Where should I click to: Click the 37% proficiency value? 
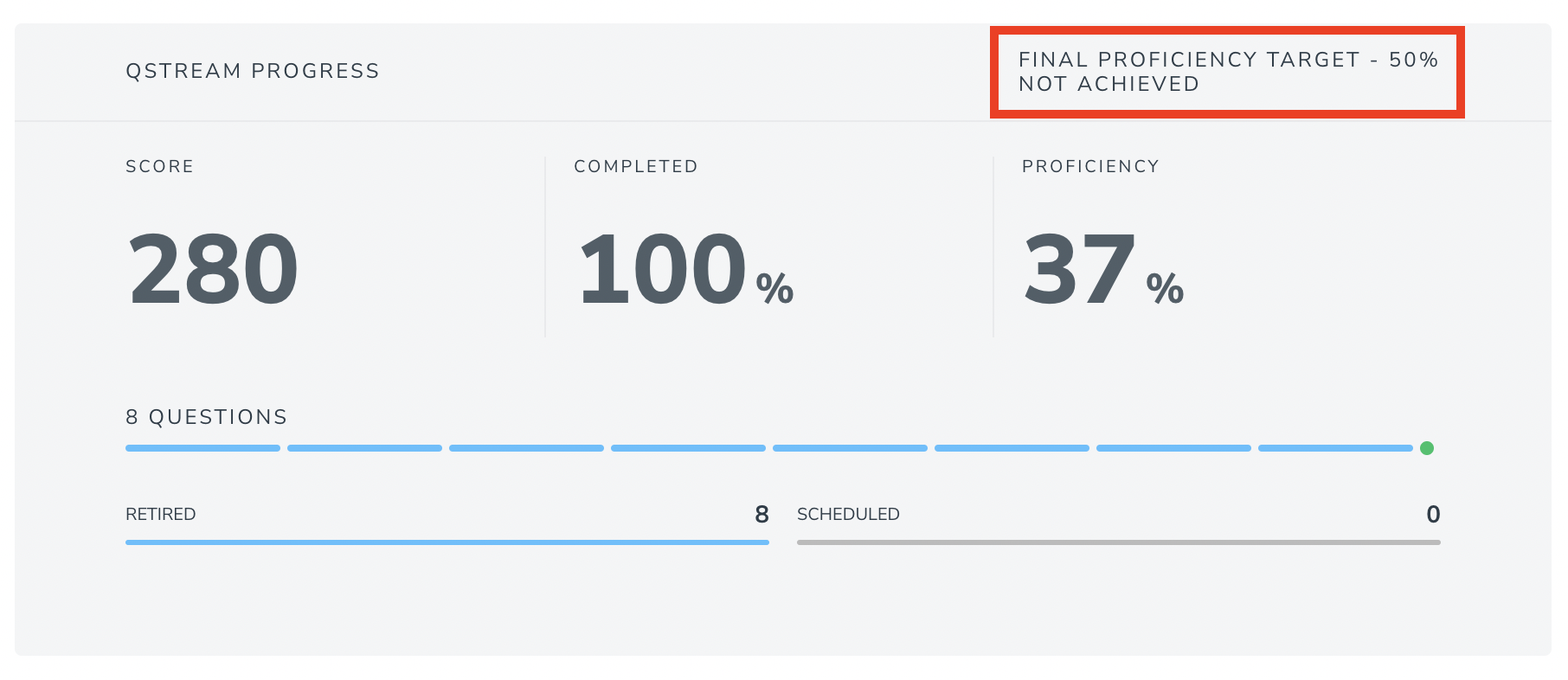pyautogui.click(x=1104, y=269)
